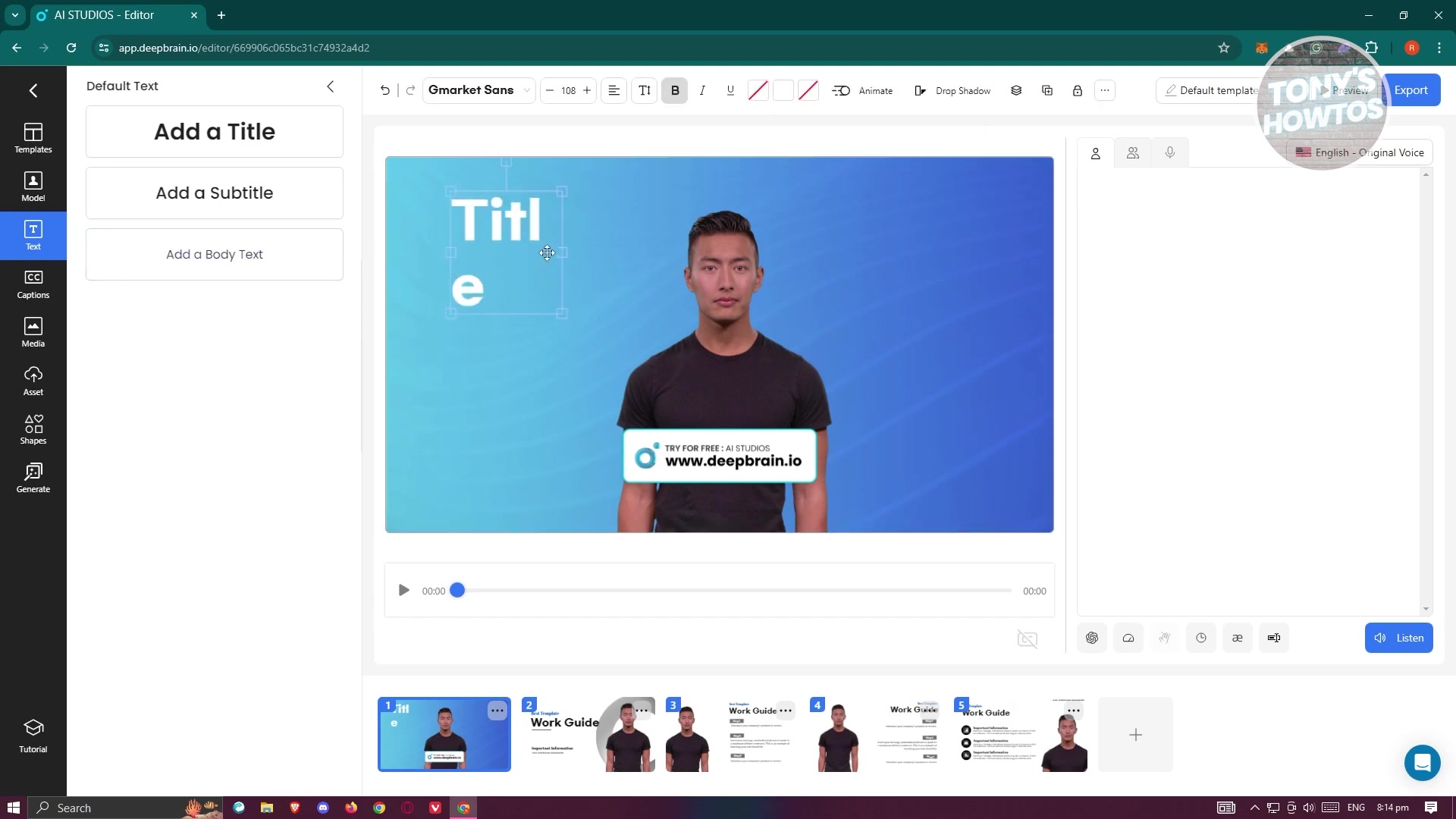Switch to the single avatar tab
This screenshot has height=819, width=1456.
tap(1096, 153)
